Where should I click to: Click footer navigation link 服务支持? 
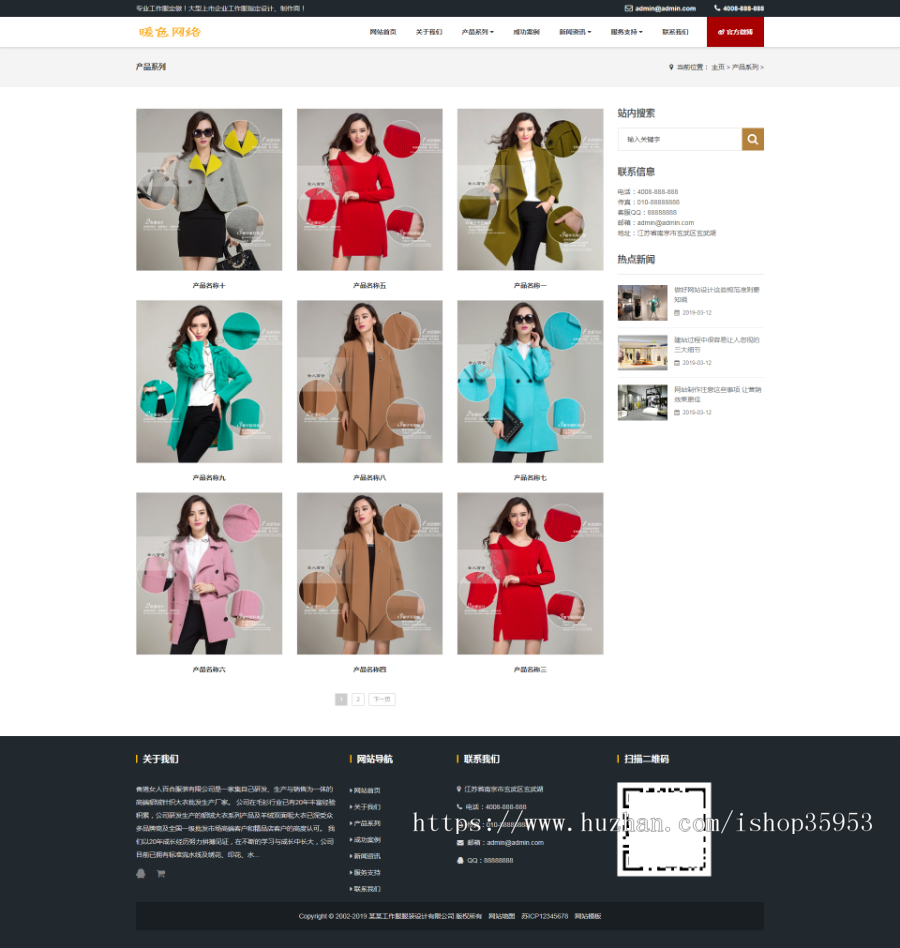367,872
